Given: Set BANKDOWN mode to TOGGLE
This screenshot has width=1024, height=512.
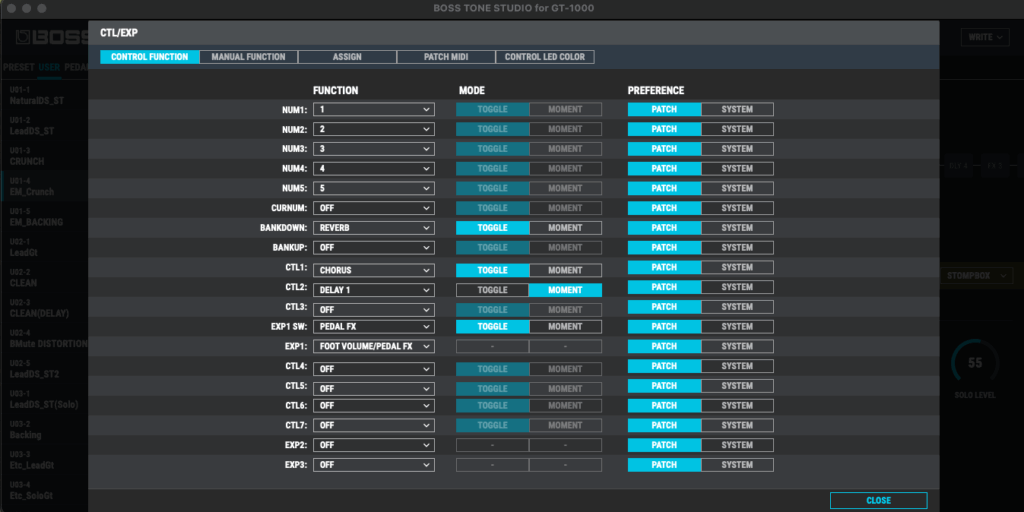Looking at the screenshot, I should click(x=492, y=228).
